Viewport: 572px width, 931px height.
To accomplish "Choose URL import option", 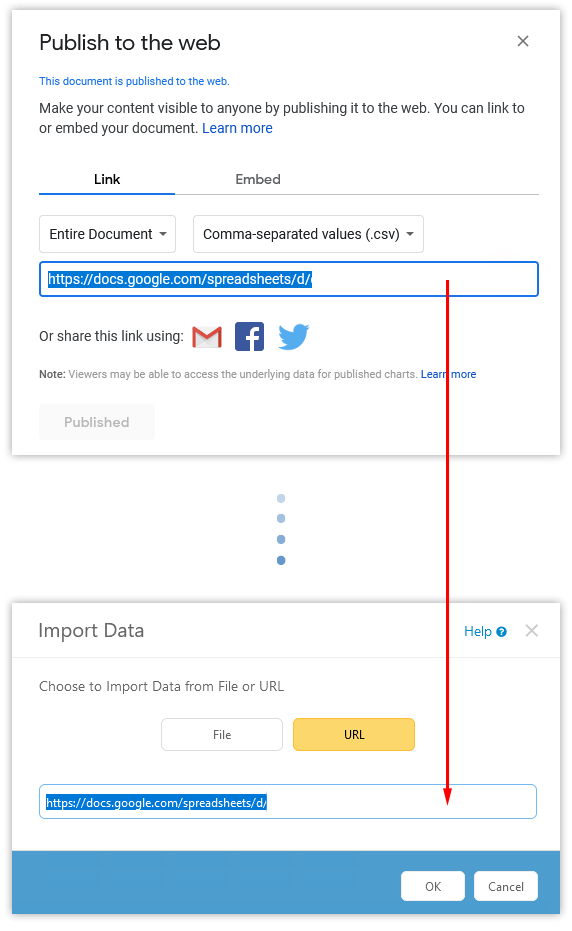I will point(354,734).
